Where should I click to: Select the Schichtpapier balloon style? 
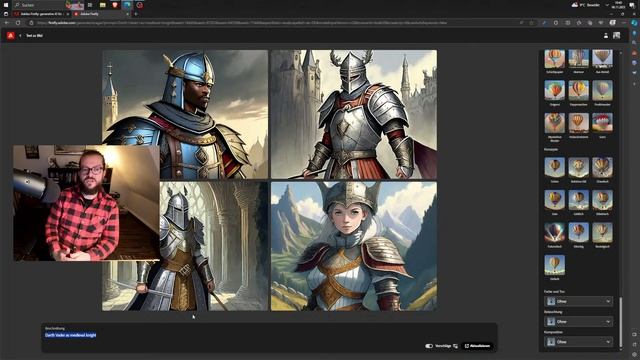click(x=554, y=59)
